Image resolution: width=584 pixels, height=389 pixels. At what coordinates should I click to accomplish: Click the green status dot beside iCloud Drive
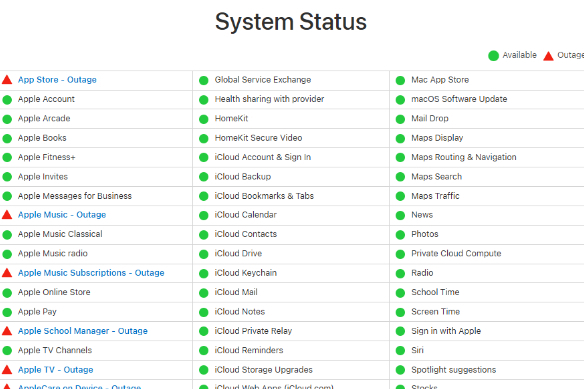(204, 254)
